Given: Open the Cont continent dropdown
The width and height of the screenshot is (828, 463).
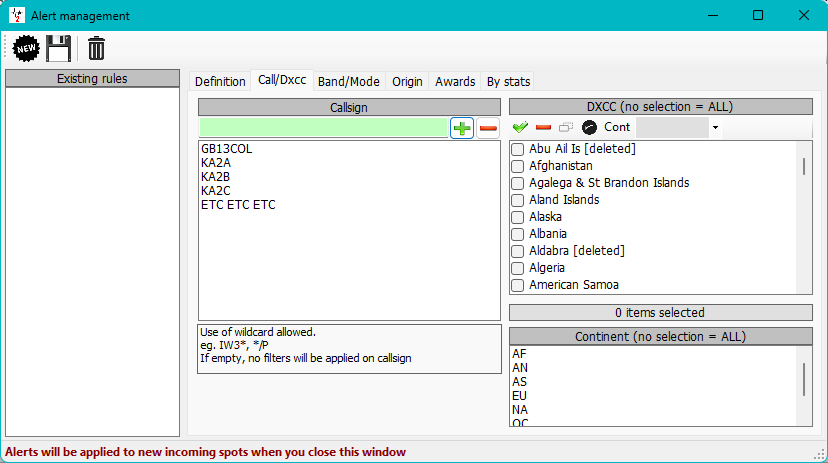Looking at the screenshot, I should [715, 127].
